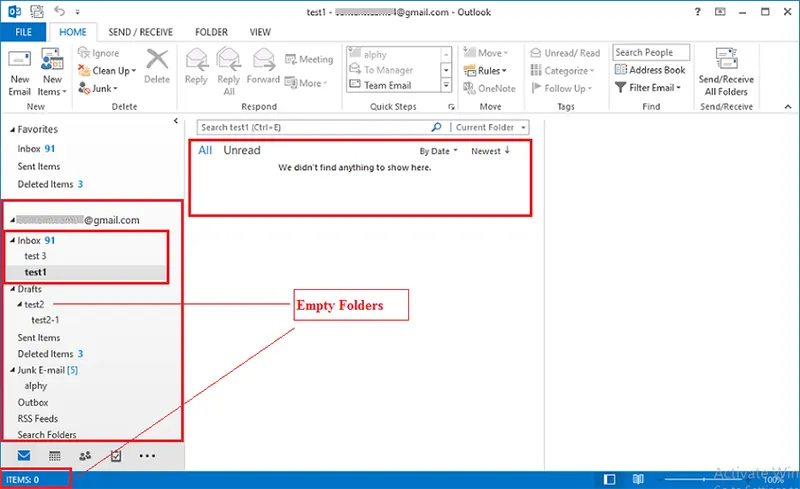800x489 pixels.
Task: Click the Ignore conversation icon
Action: click(84, 53)
